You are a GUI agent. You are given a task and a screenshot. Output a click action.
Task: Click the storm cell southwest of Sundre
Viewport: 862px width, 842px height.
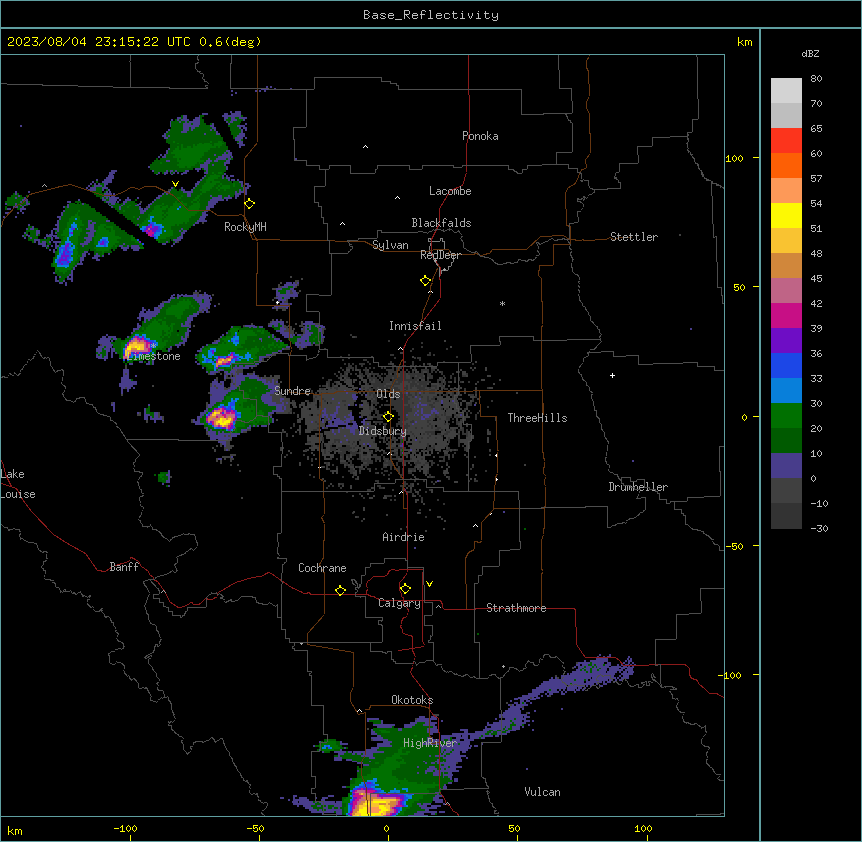click(x=221, y=418)
